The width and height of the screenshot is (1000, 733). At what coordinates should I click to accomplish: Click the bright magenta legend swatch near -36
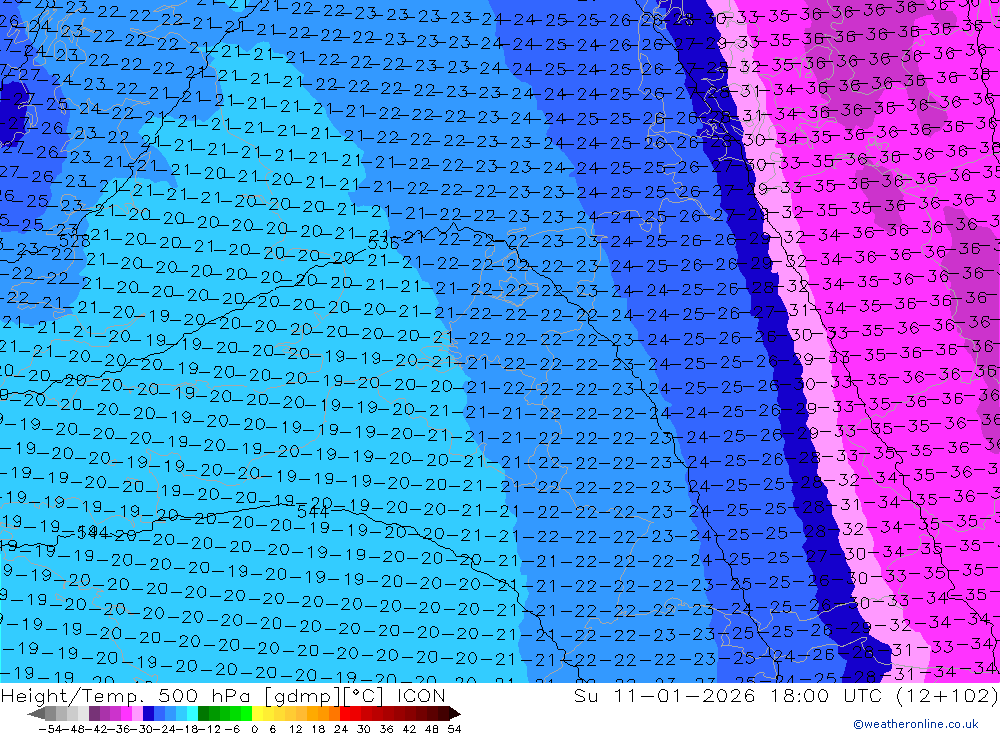click(x=126, y=713)
